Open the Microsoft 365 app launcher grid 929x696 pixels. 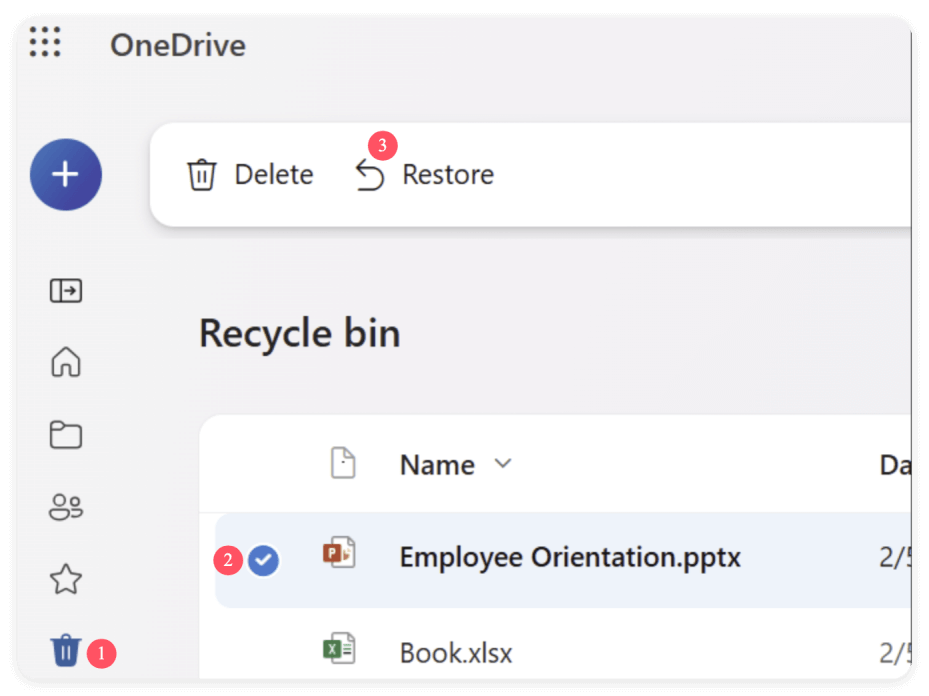(44, 44)
